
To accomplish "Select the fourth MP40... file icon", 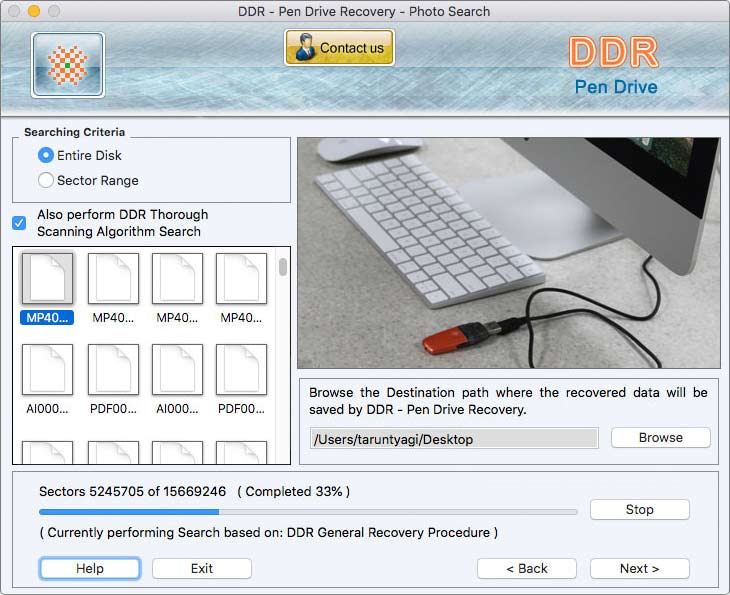I will click(242, 278).
